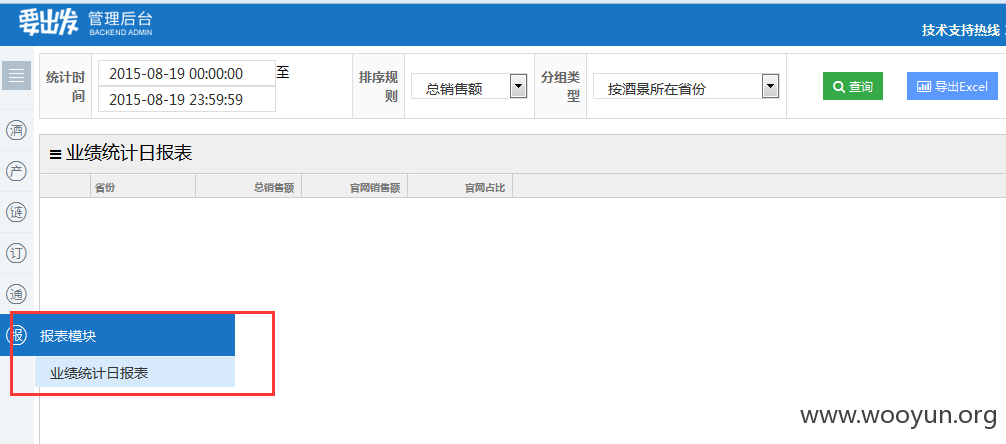1006x444 pixels.
Task: Click the 要出发 logo in header
Action: coord(48,22)
